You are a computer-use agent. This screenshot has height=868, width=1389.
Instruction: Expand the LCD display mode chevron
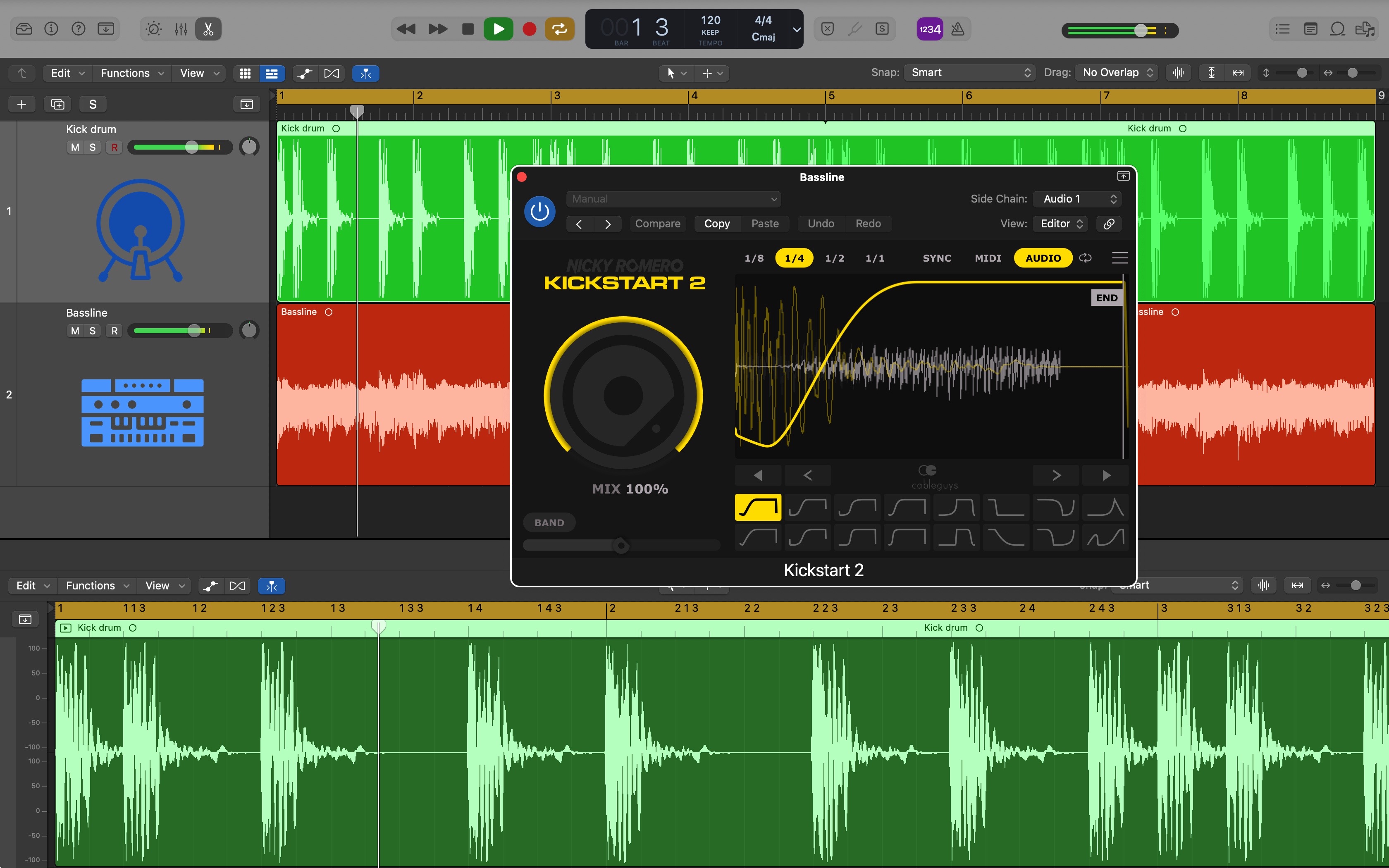pos(797,29)
